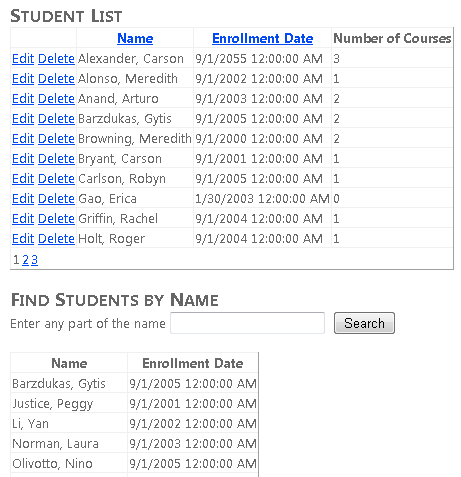461x477 pixels.
Task: Click the Search button
Action: [x=364, y=323]
